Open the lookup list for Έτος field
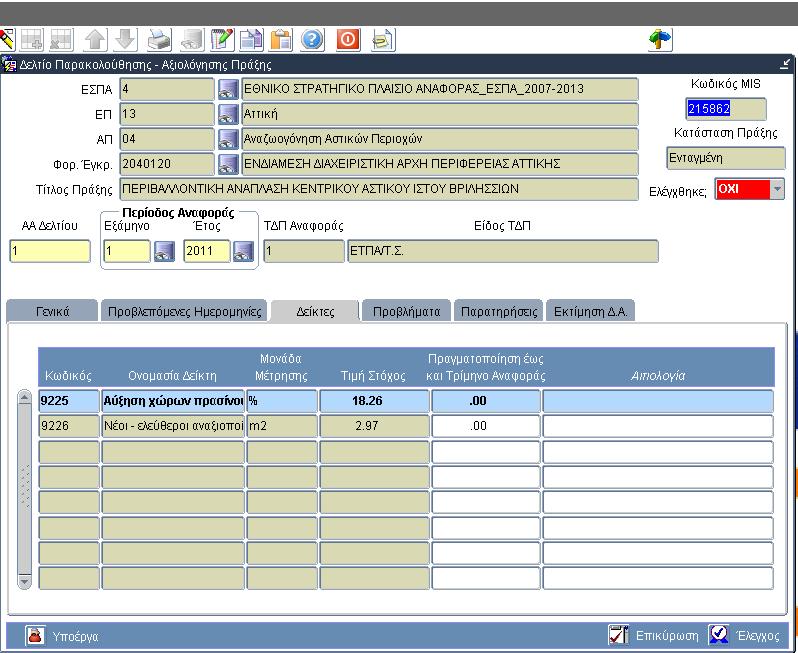This screenshot has width=798, height=653. 243,251
